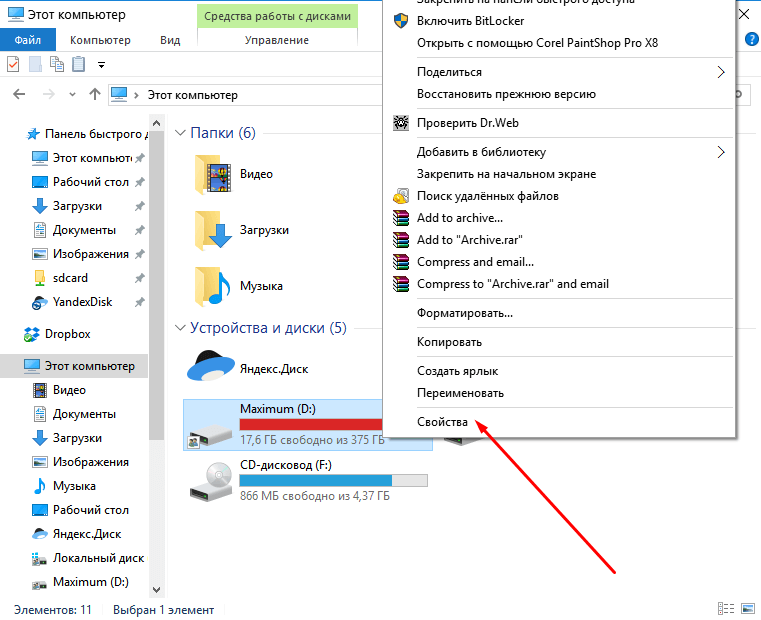Choose Восстановить прежнюю версию

(558, 94)
